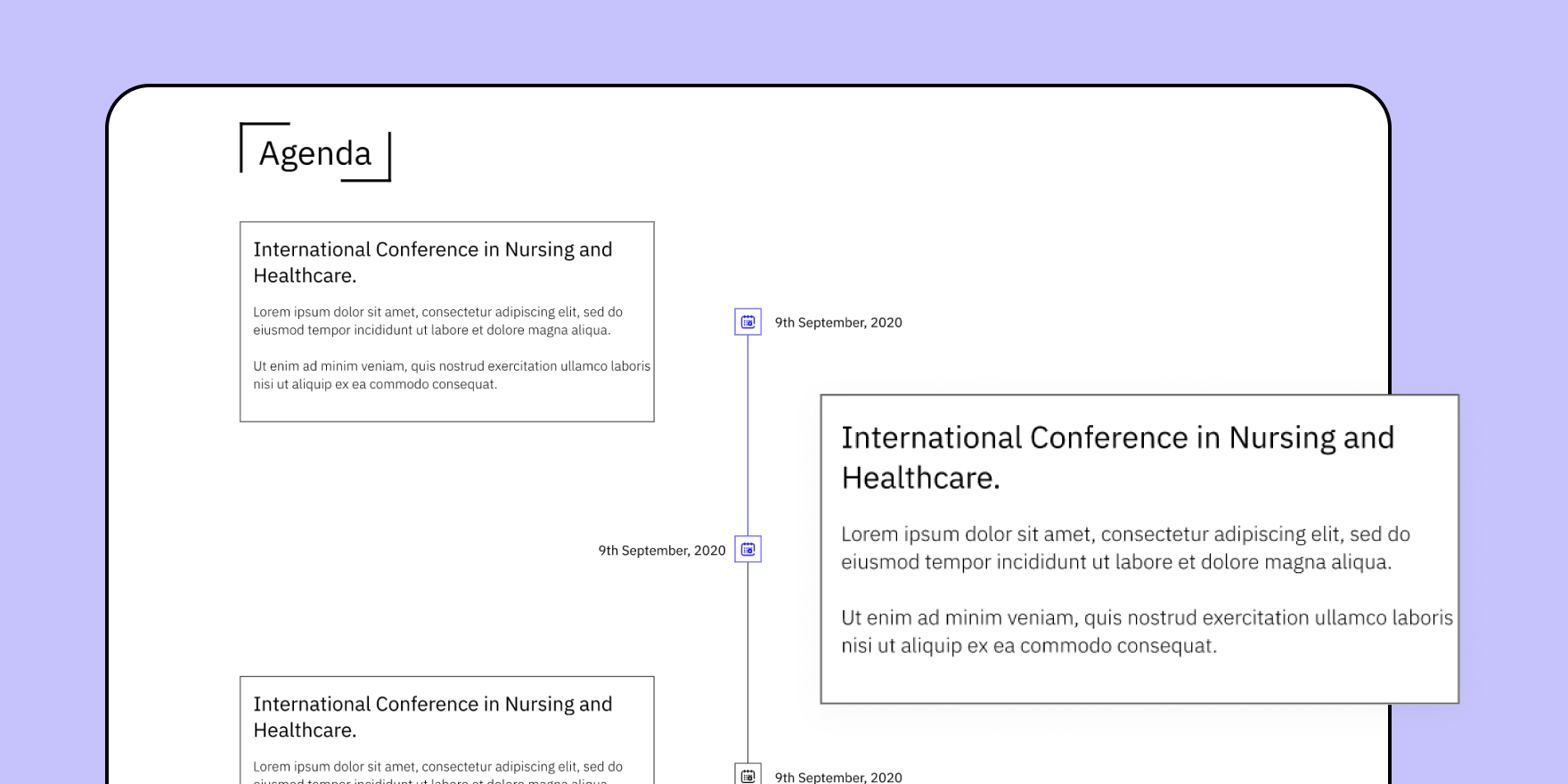Click the middle calendar icon on the timeline
The height and width of the screenshot is (784, 1568).
(x=747, y=549)
